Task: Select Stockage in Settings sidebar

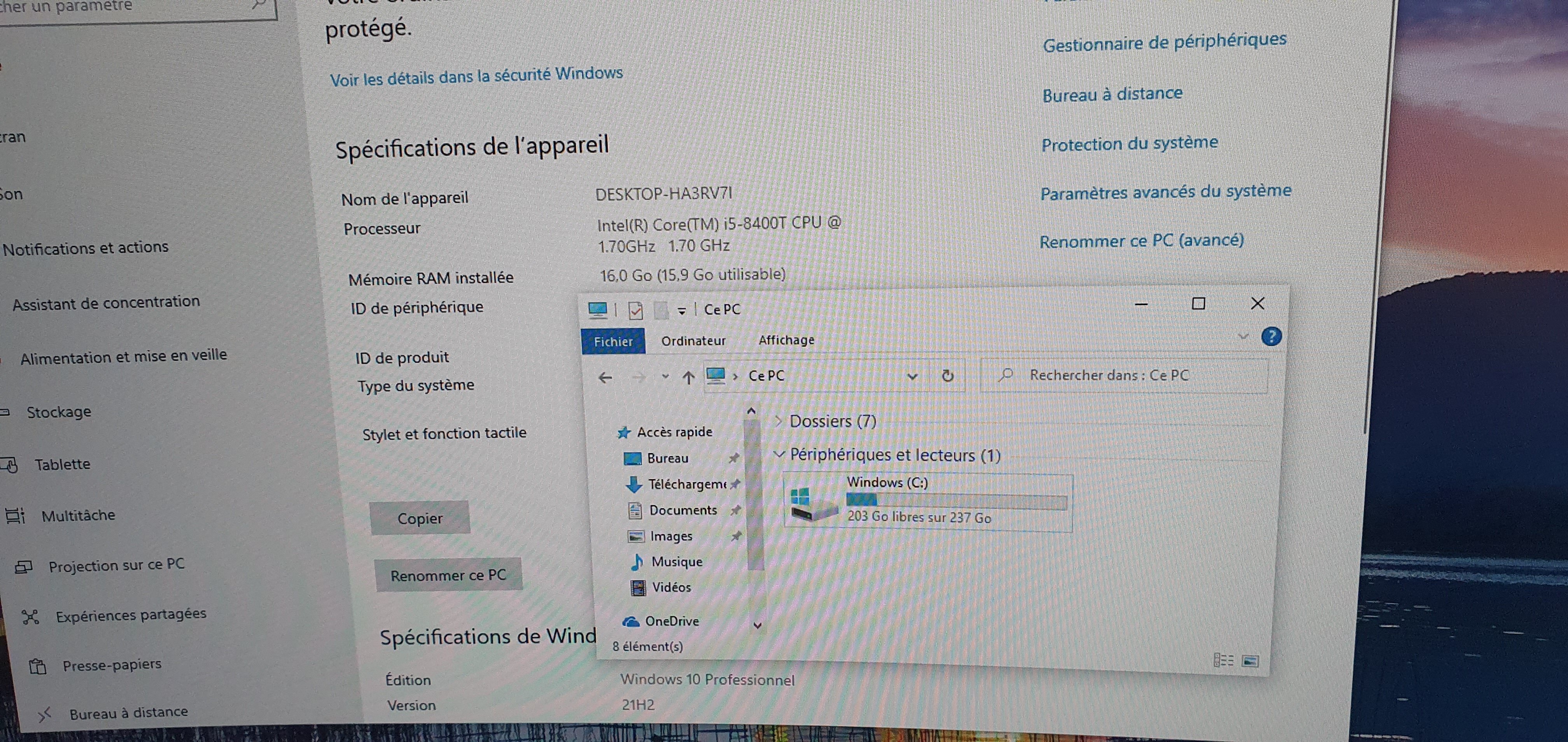Action: tap(59, 412)
